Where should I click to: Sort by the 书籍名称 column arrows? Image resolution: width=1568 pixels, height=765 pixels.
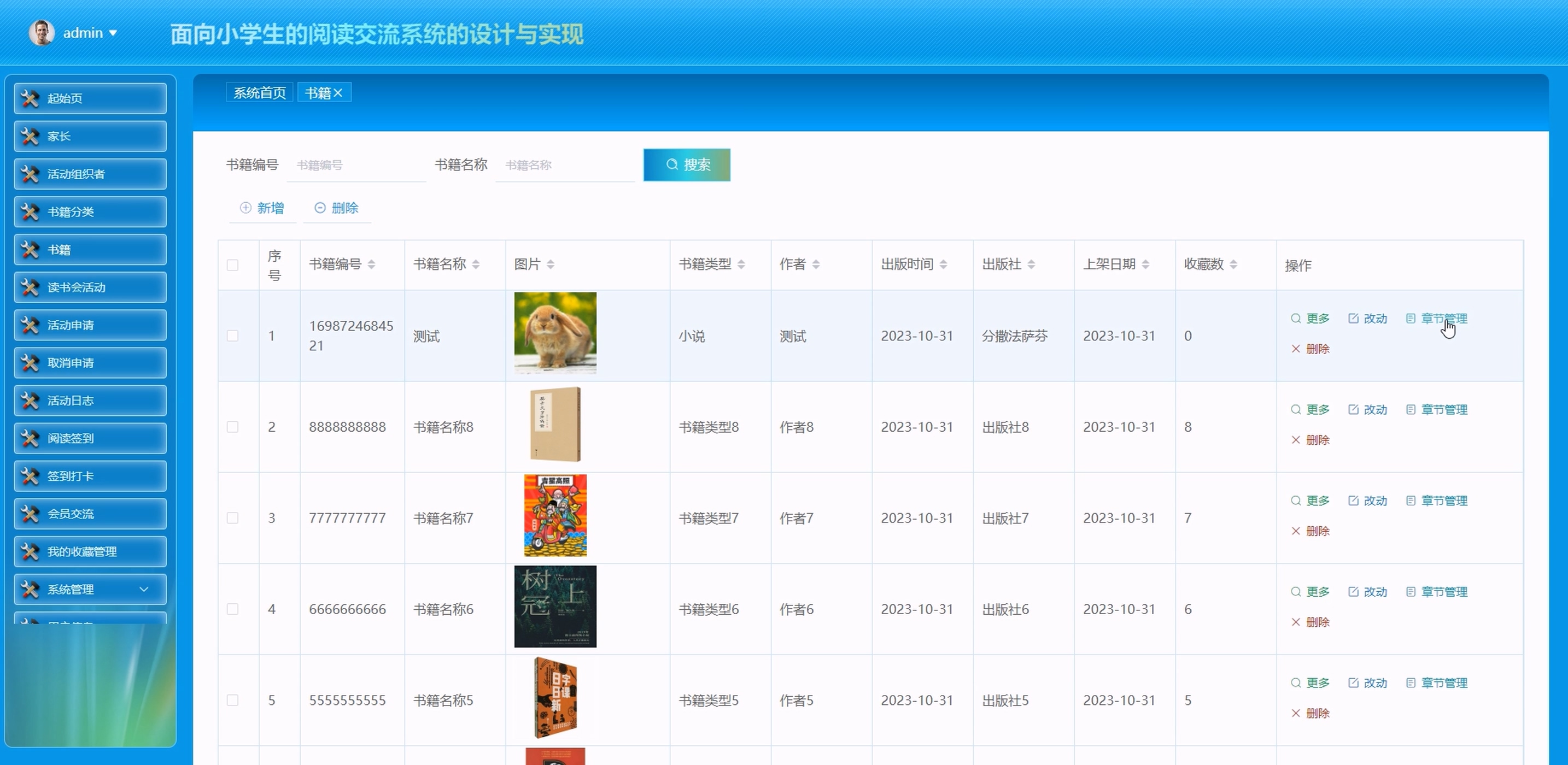pos(476,264)
